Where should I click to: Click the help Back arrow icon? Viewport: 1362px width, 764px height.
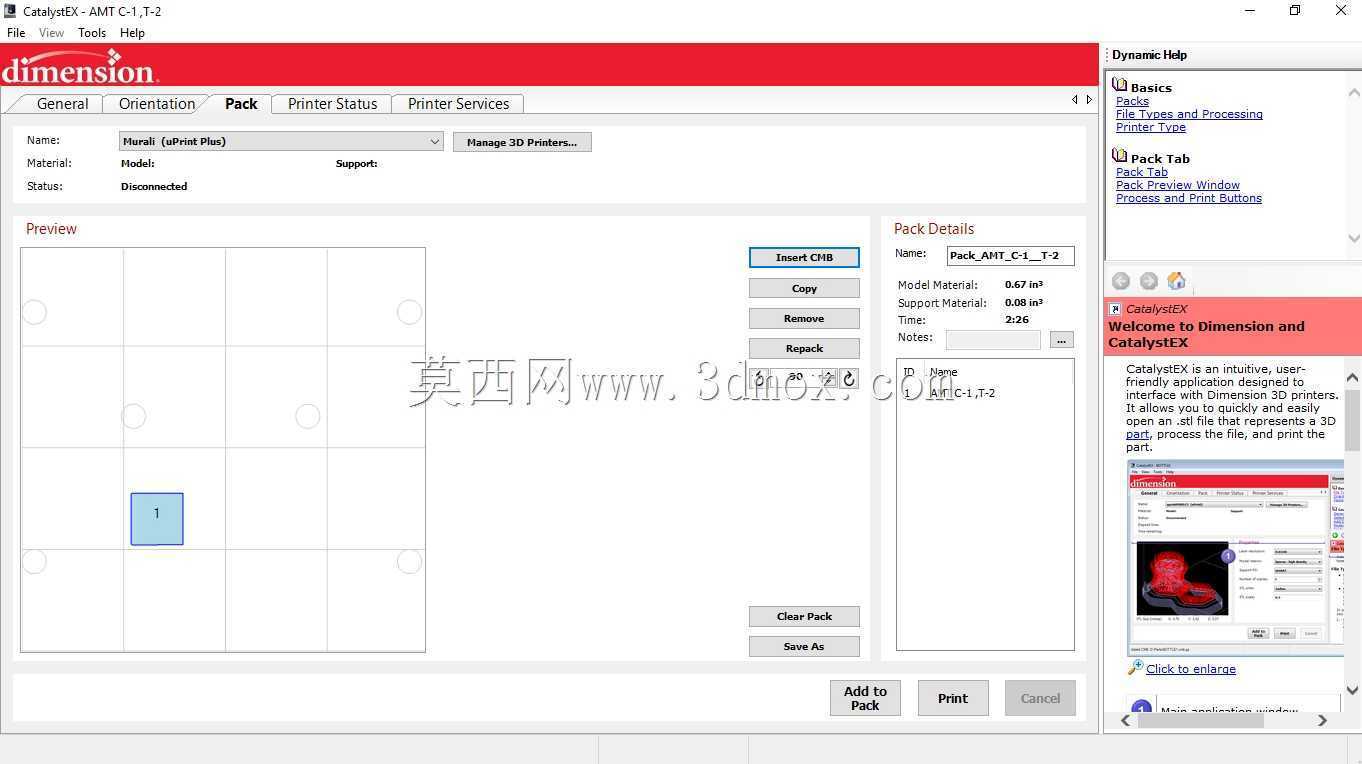(x=1121, y=281)
